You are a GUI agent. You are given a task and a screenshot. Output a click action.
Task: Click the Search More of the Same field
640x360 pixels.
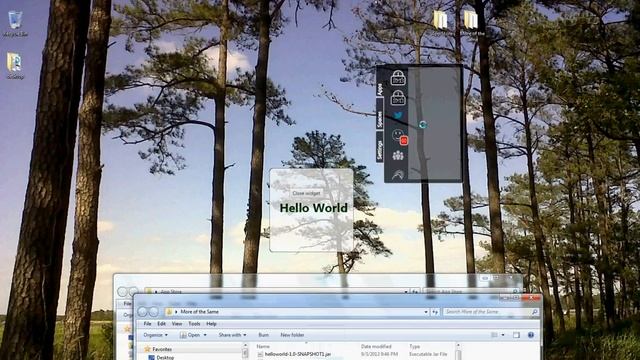(491, 312)
